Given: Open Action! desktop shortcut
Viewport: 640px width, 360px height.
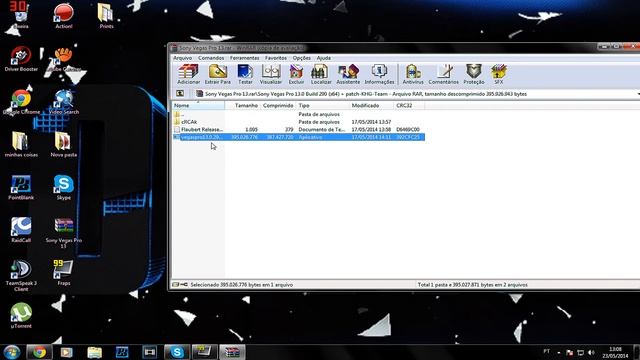Looking at the screenshot, I should (x=64, y=16).
